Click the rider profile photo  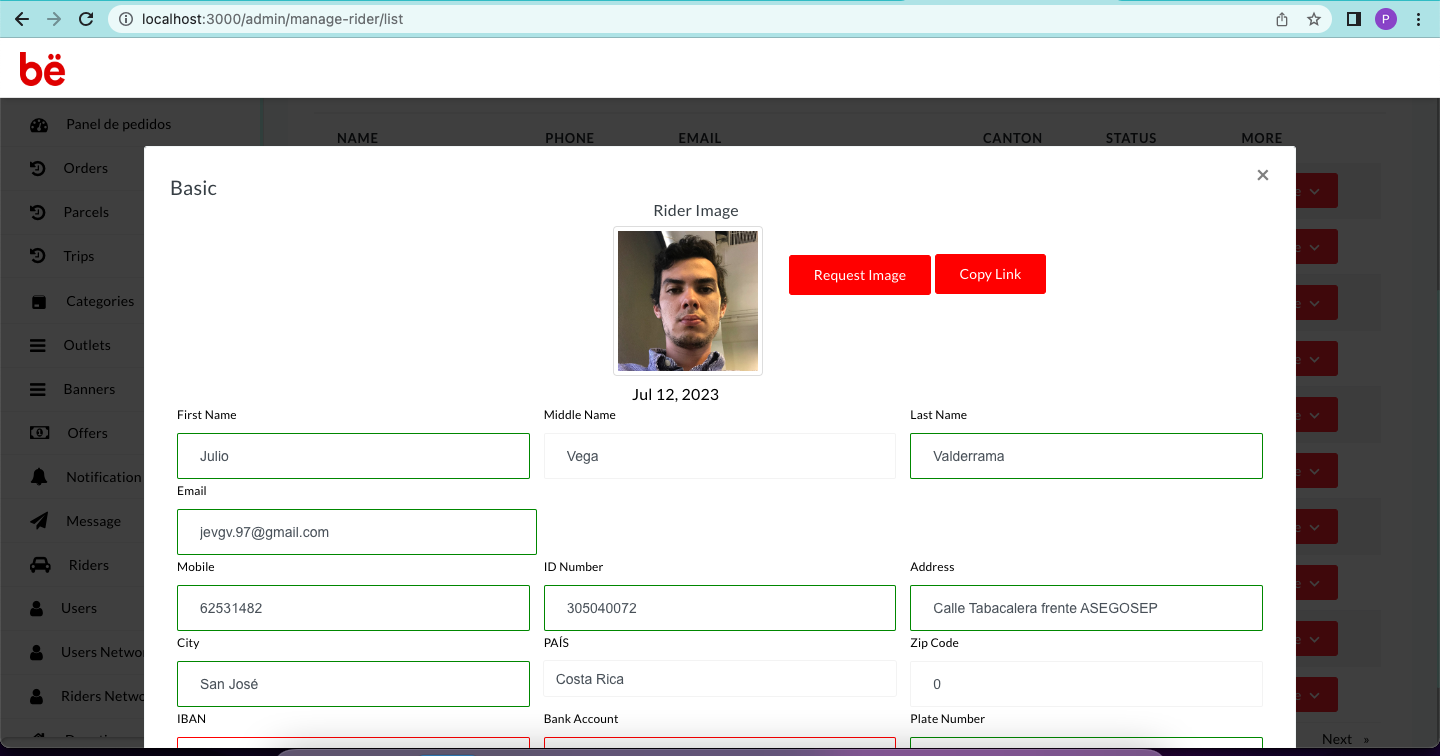tap(688, 301)
